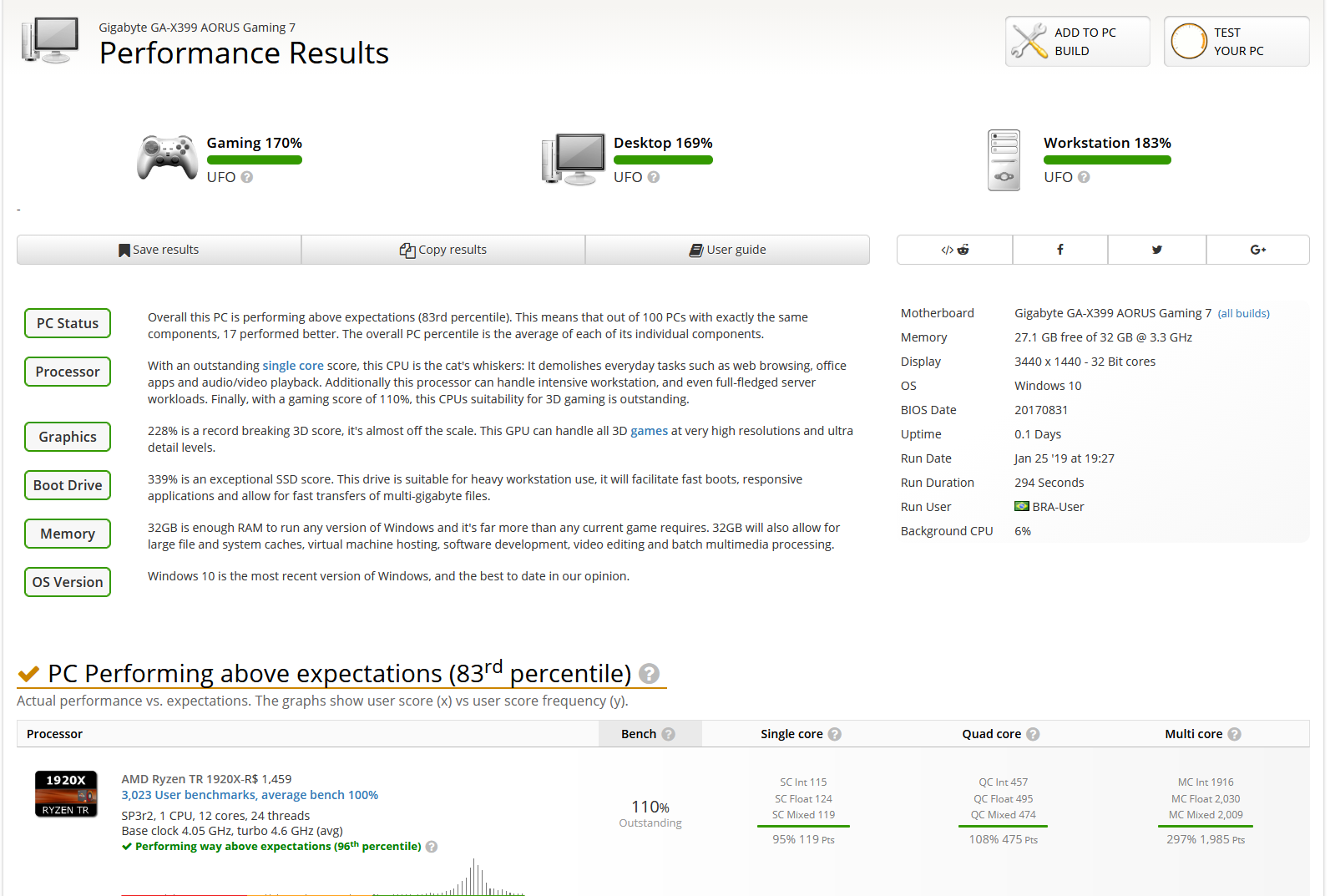This screenshot has height=896, width=1330.
Task: Click the multi core 297% 1,985 Pts result
Action: pos(1206,839)
